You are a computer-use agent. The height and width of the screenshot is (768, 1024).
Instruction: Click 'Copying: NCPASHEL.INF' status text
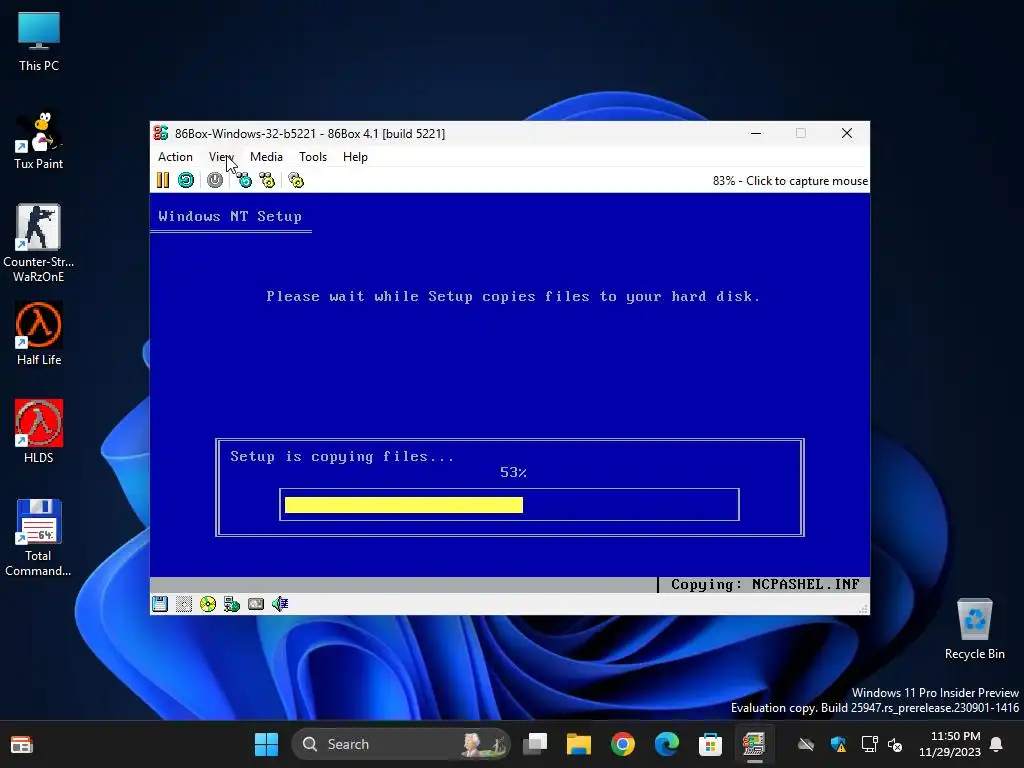[x=765, y=584]
